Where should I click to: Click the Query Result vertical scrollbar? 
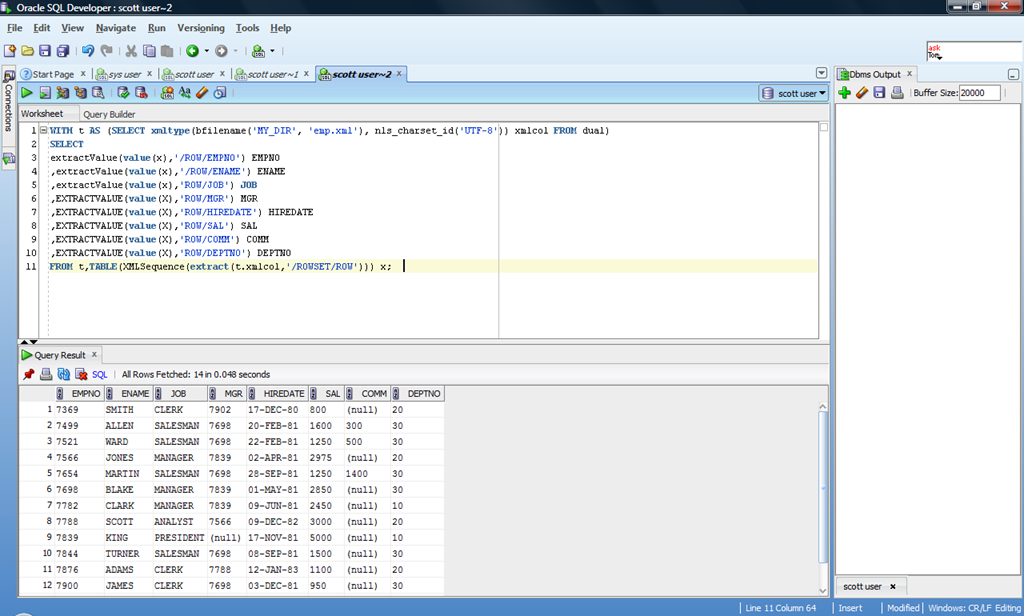pyautogui.click(x=823, y=496)
